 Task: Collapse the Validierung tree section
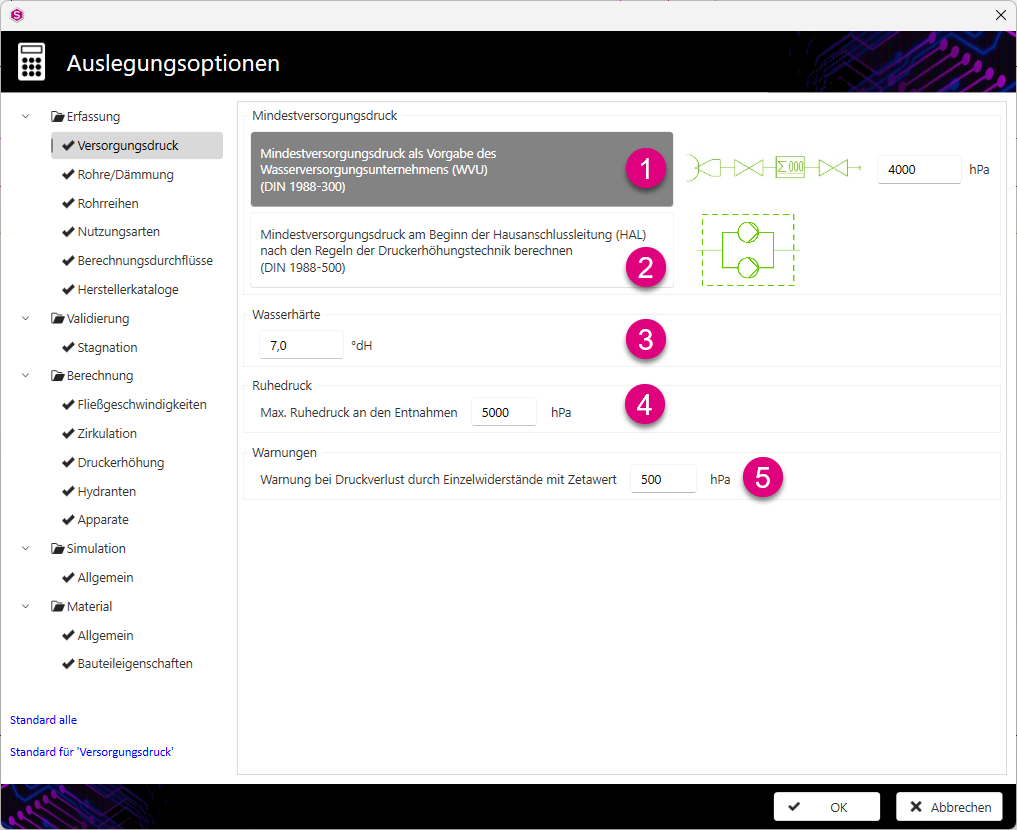coord(25,318)
